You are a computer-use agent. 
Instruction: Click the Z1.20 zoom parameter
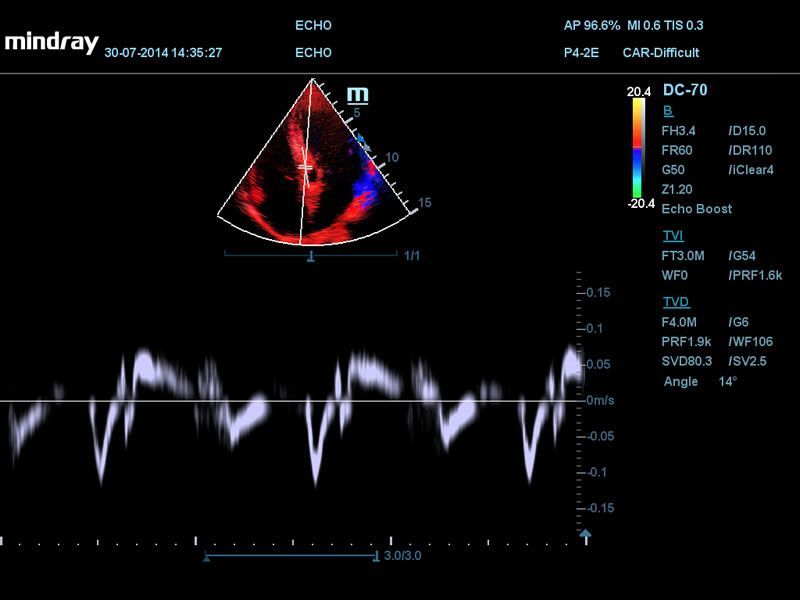point(677,189)
